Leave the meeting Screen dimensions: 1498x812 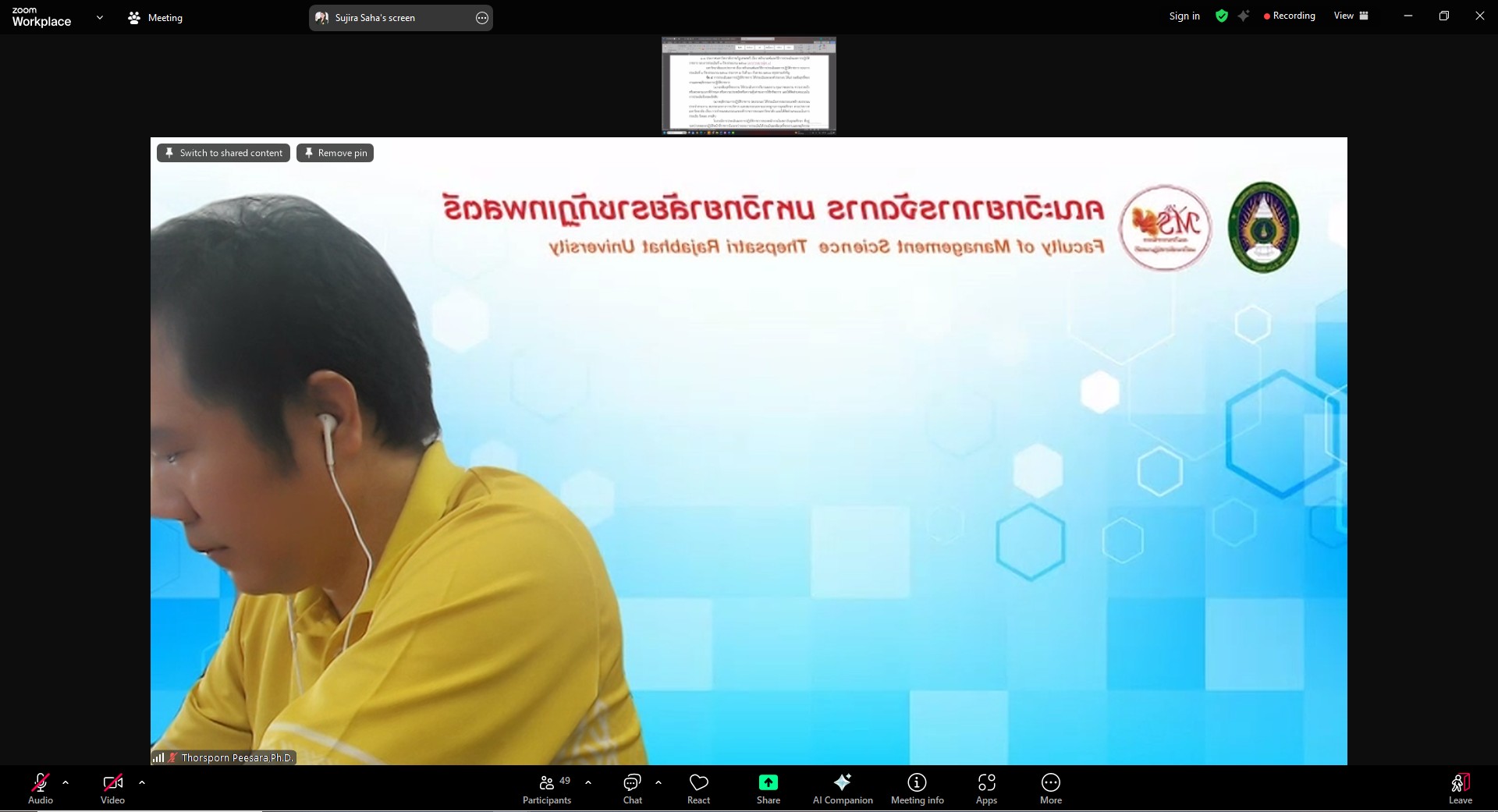(1460, 788)
